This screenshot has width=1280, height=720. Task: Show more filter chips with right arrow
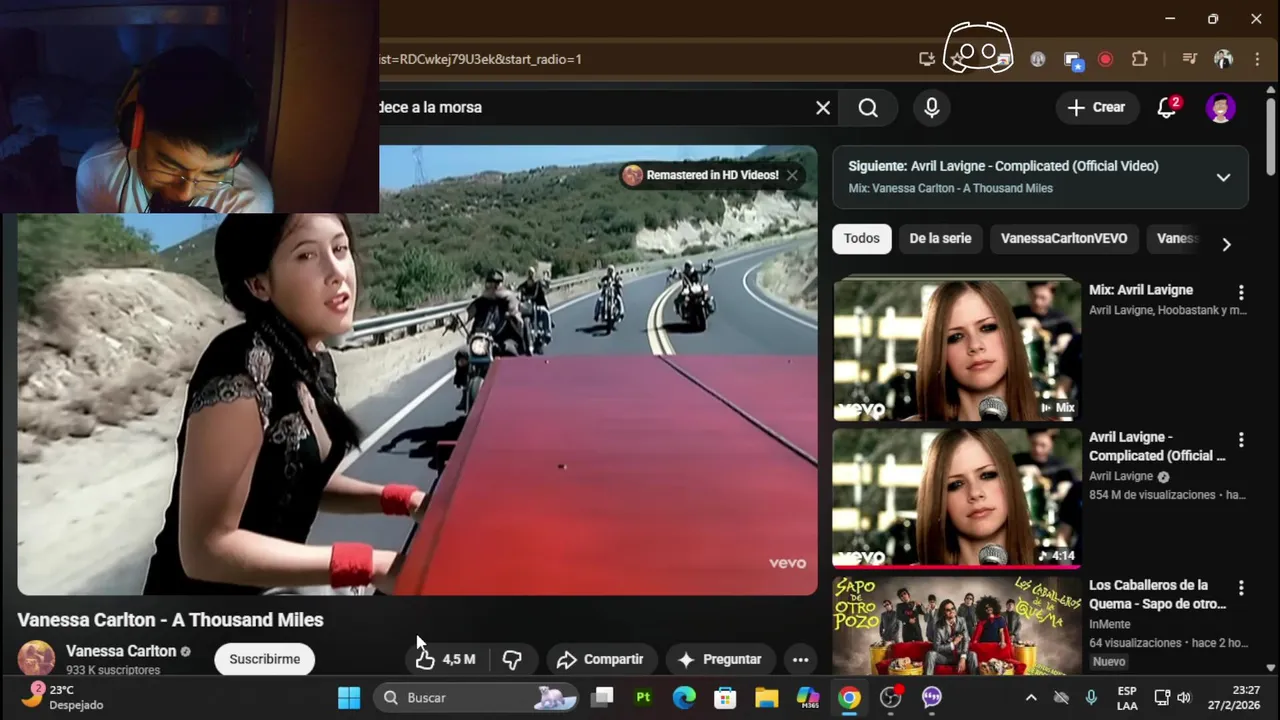(x=1226, y=244)
